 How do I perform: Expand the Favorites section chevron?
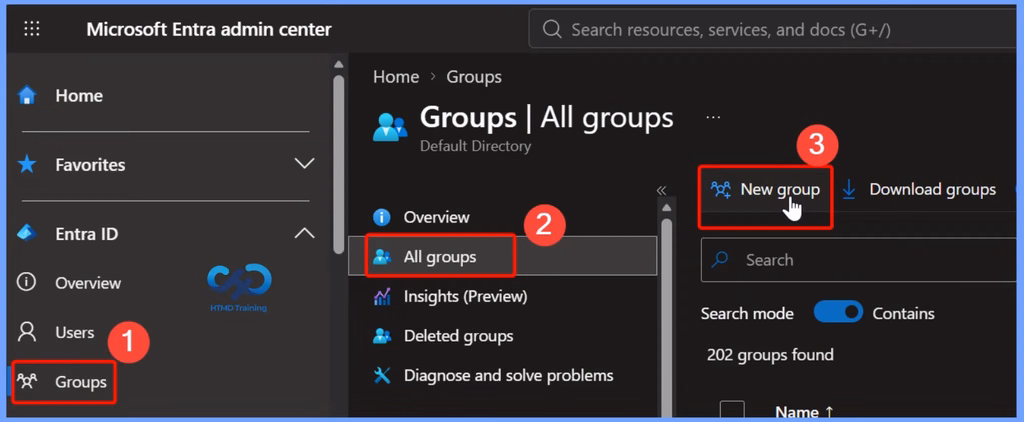(x=304, y=163)
